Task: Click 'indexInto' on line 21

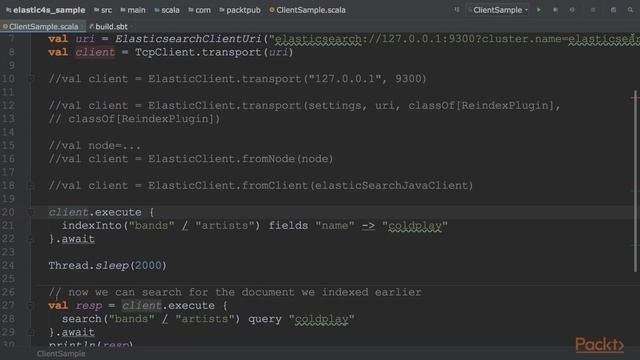Action: [91, 225]
